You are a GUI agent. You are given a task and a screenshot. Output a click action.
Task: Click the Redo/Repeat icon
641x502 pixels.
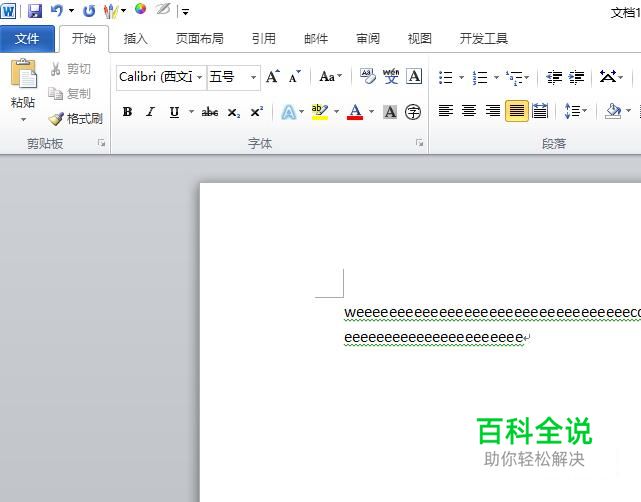tap(89, 11)
